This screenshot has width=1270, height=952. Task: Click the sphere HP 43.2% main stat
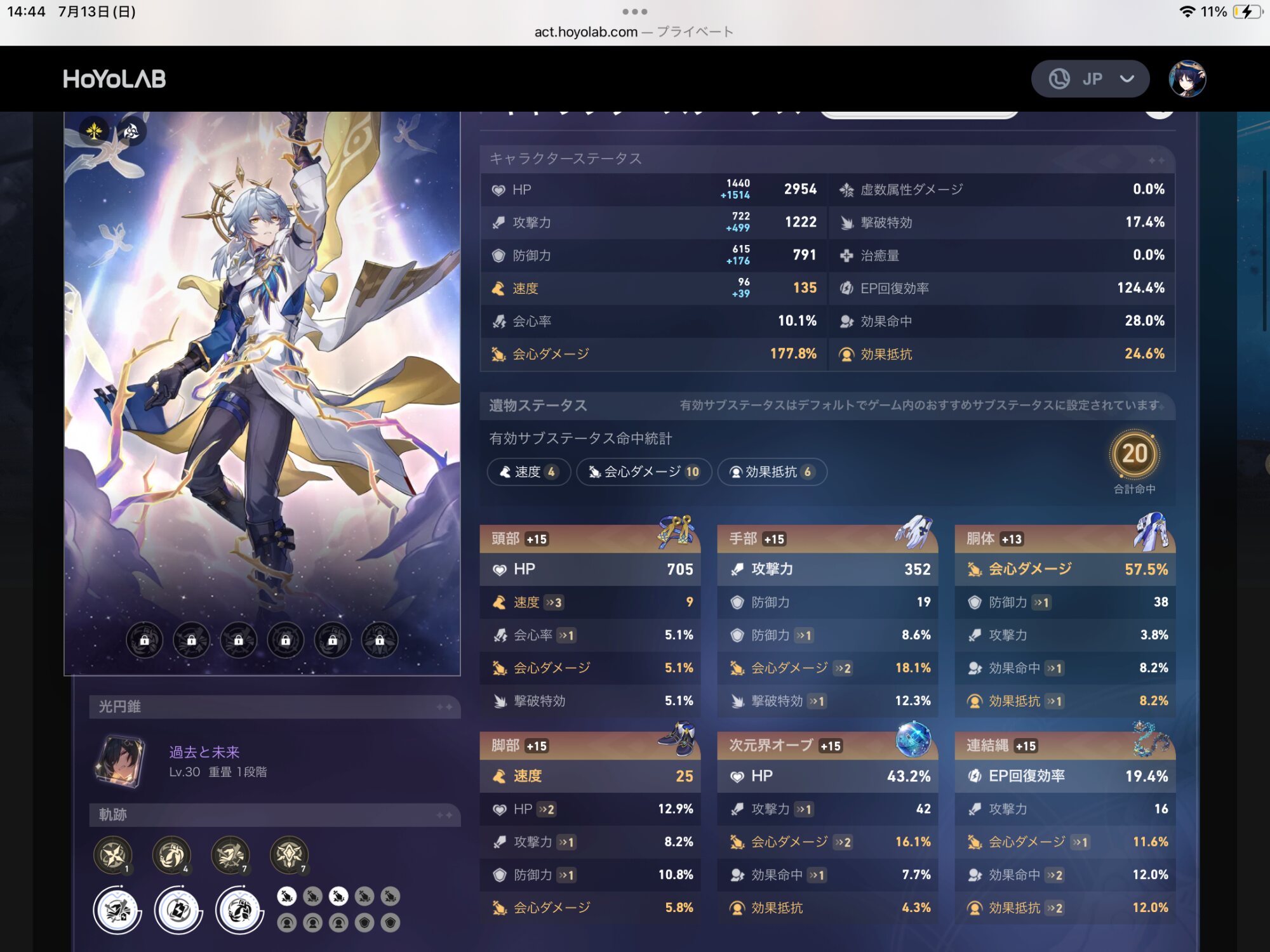pyautogui.click(x=827, y=776)
